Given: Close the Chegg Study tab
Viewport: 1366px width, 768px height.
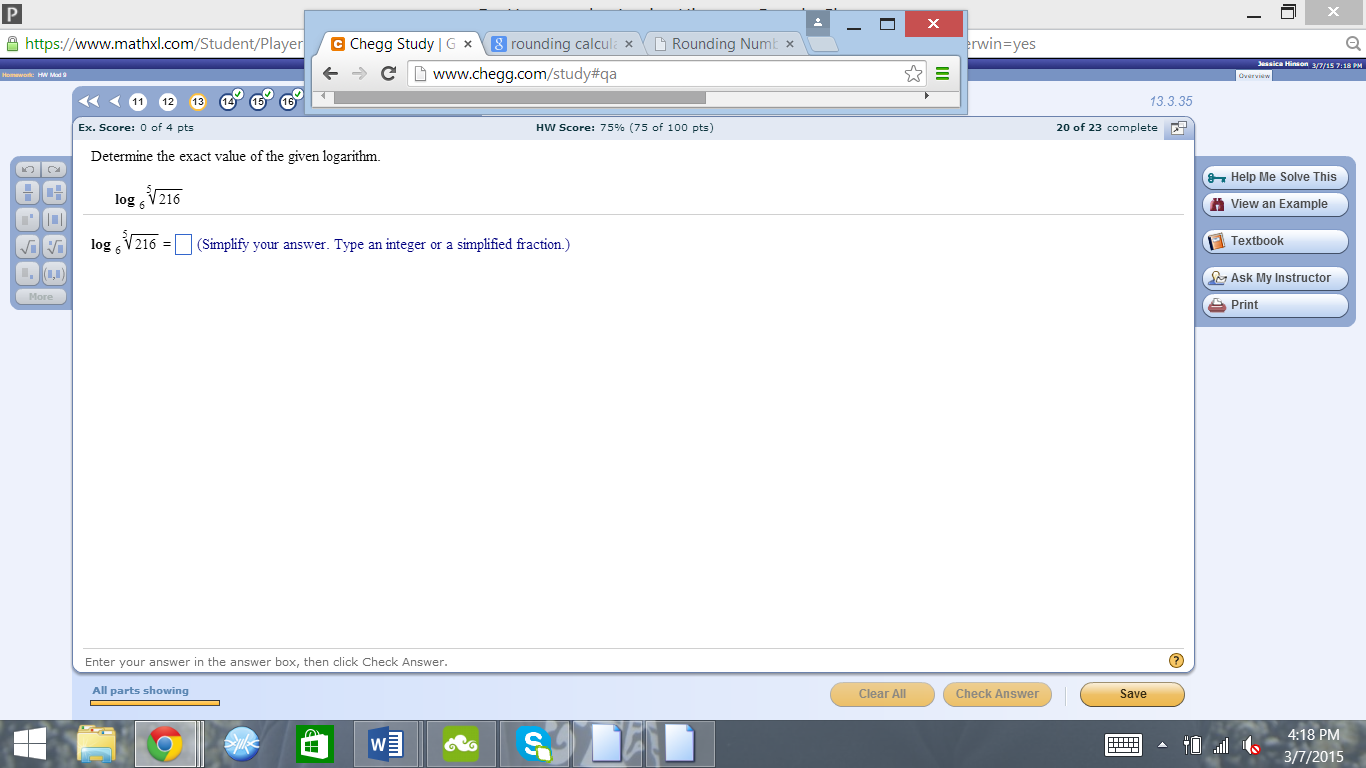Looking at the screenshot, I should click(467, 45).
